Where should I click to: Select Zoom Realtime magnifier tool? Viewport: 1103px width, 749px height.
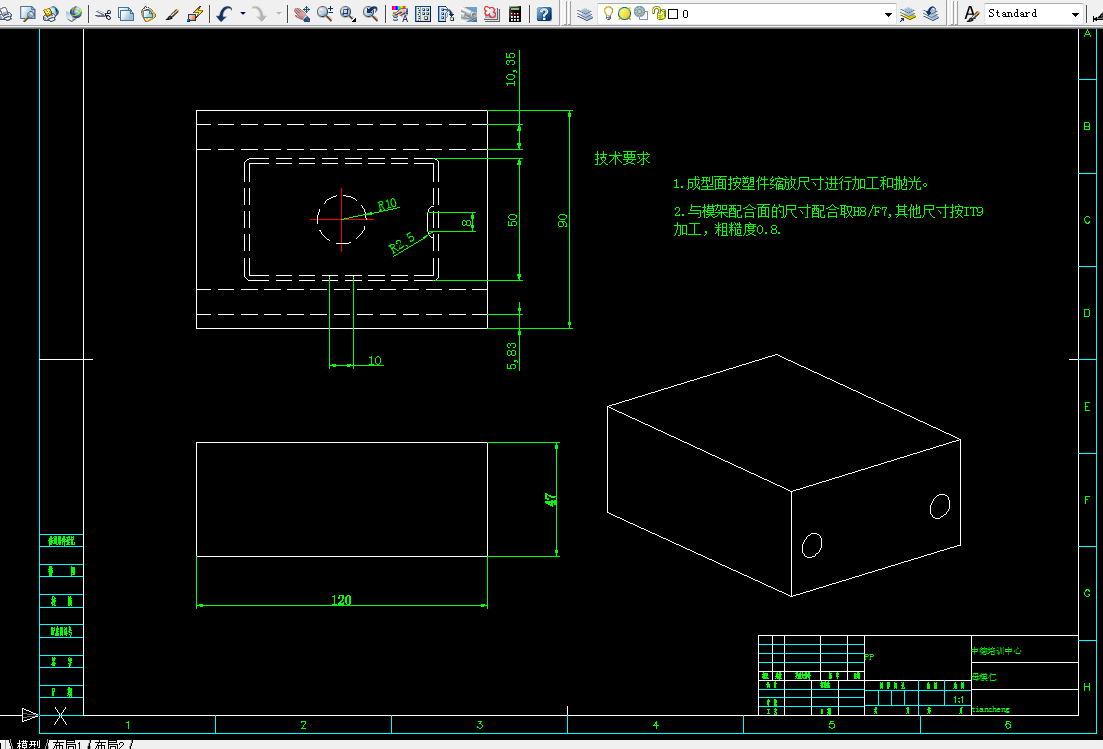(324, 13)
